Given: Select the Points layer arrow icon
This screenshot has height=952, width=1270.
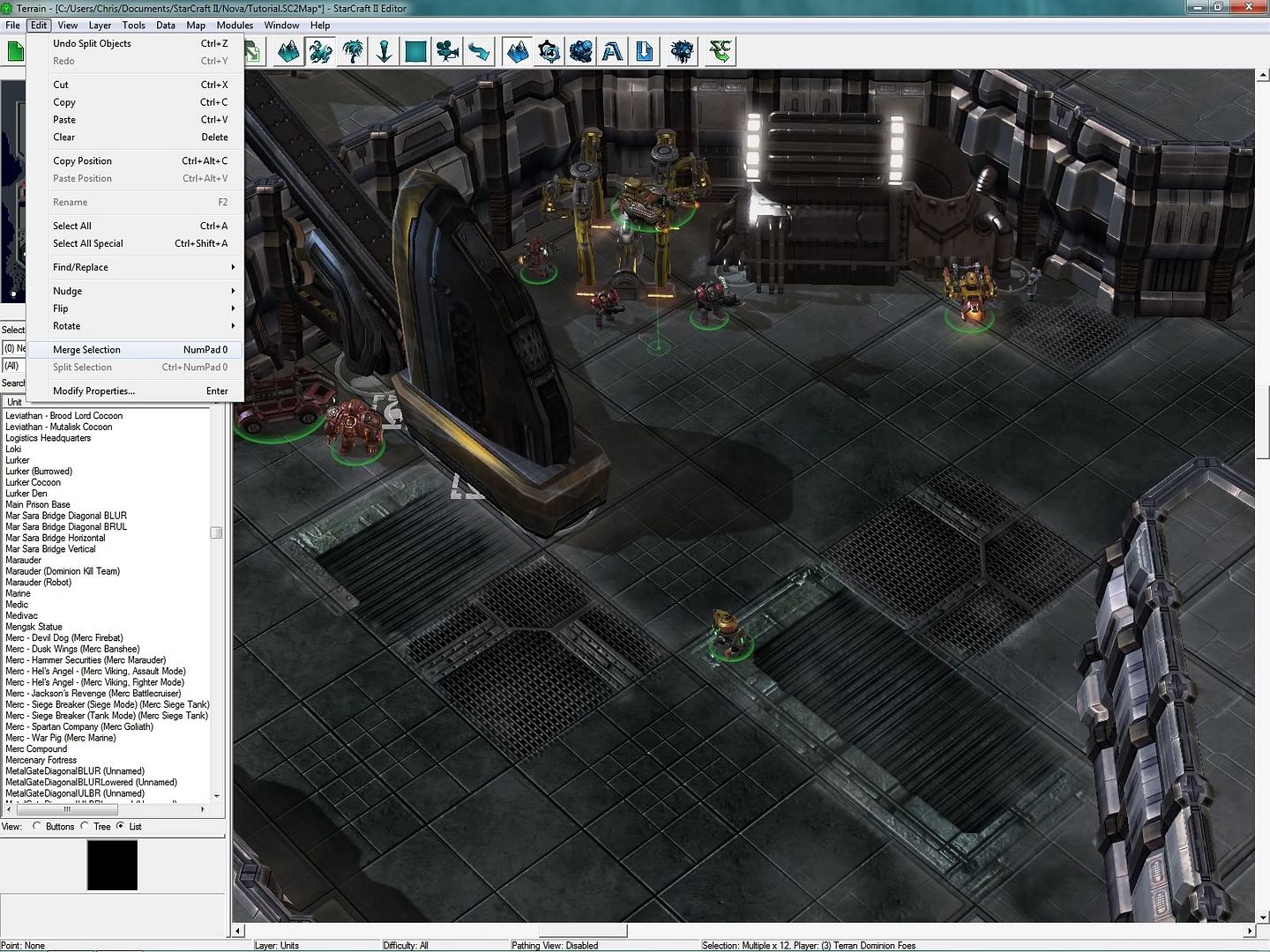Looking at the screenshot, I should (385, 51).
